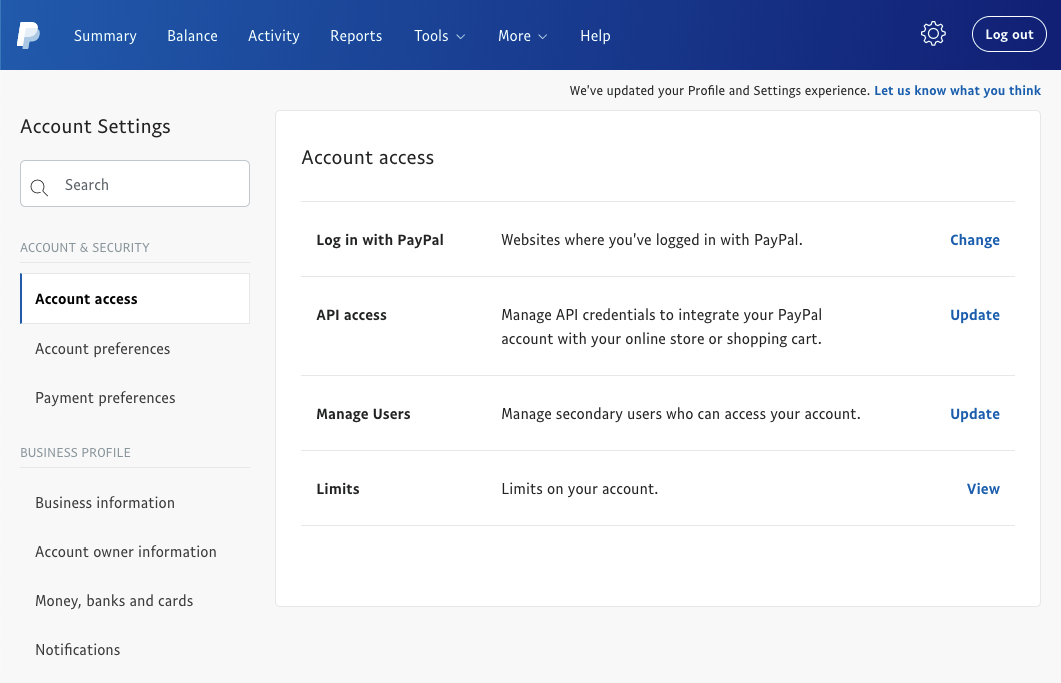Click the 'Log in with PayPal' row label
This screenshot has height=683, width=1061.
tap(380, 240)
